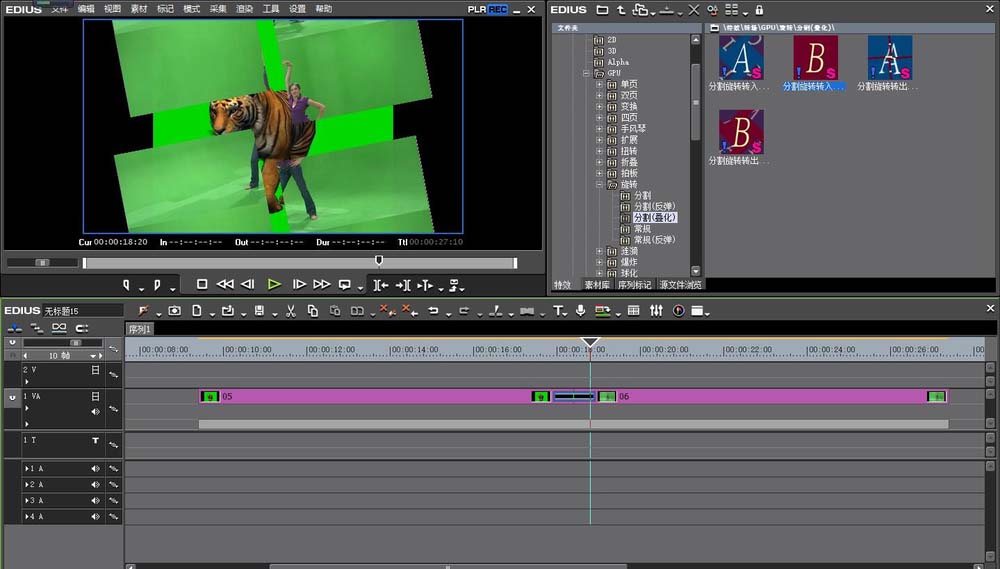Select the Cut scissors icon in timeline toolbar
Screen dimensions: 1000x569
pyautogui.click(x=290, y=311)
